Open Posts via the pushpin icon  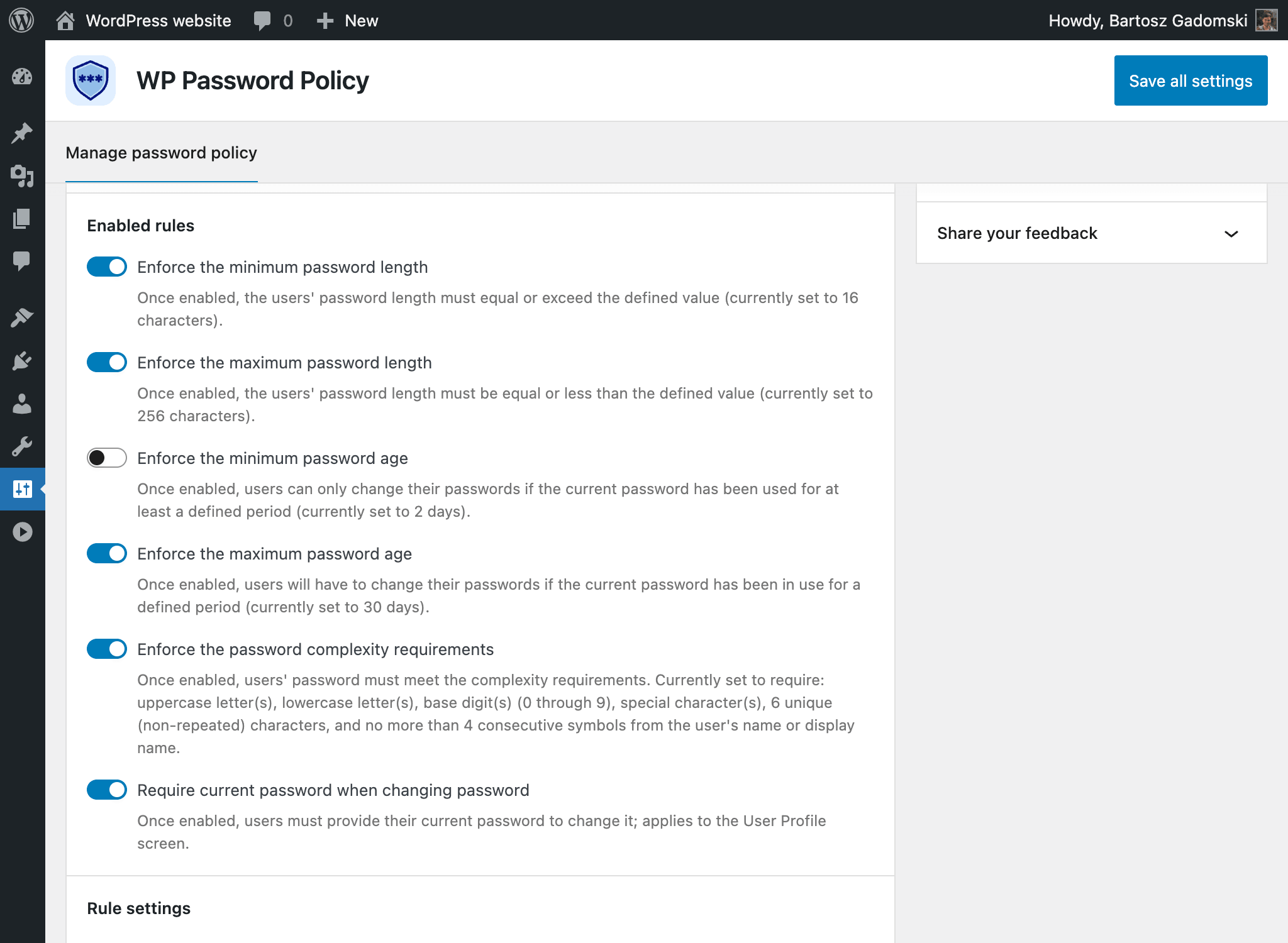click(x=22, y=133)
